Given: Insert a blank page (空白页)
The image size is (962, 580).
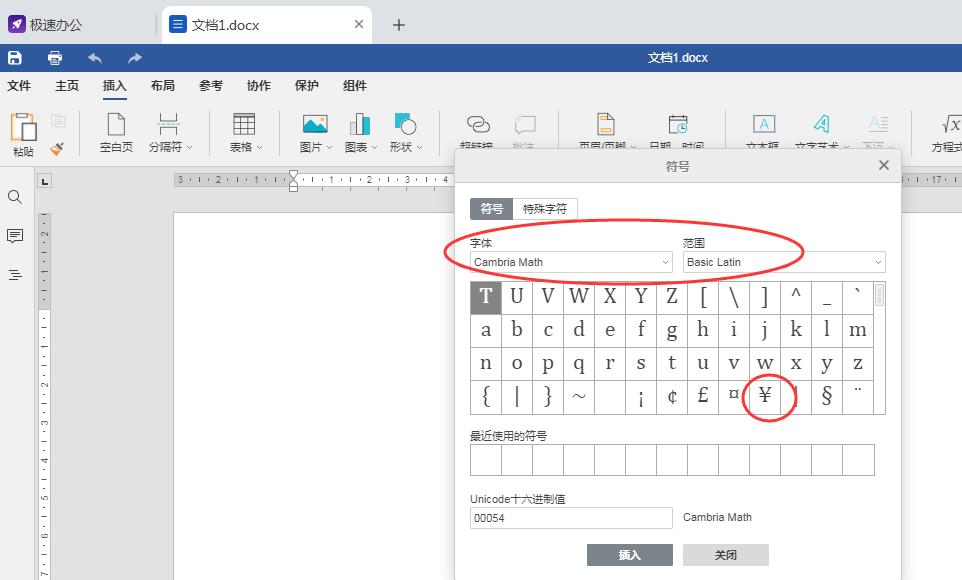Looking at the screenshot, I should pos(116,132).
